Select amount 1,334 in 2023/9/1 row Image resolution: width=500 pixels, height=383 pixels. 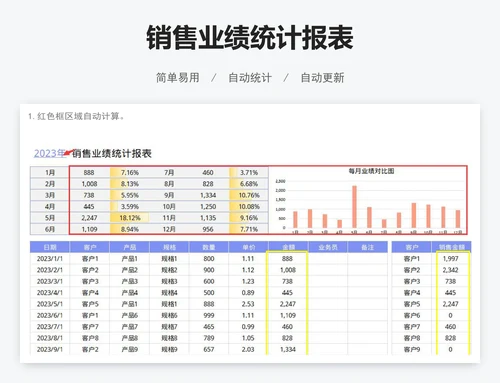[x=288, y=349]
